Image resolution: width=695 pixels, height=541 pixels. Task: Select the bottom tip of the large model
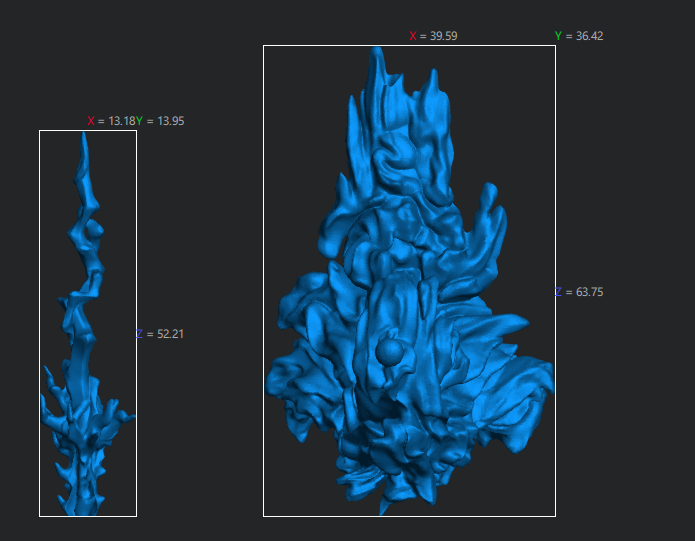(383, 508)
